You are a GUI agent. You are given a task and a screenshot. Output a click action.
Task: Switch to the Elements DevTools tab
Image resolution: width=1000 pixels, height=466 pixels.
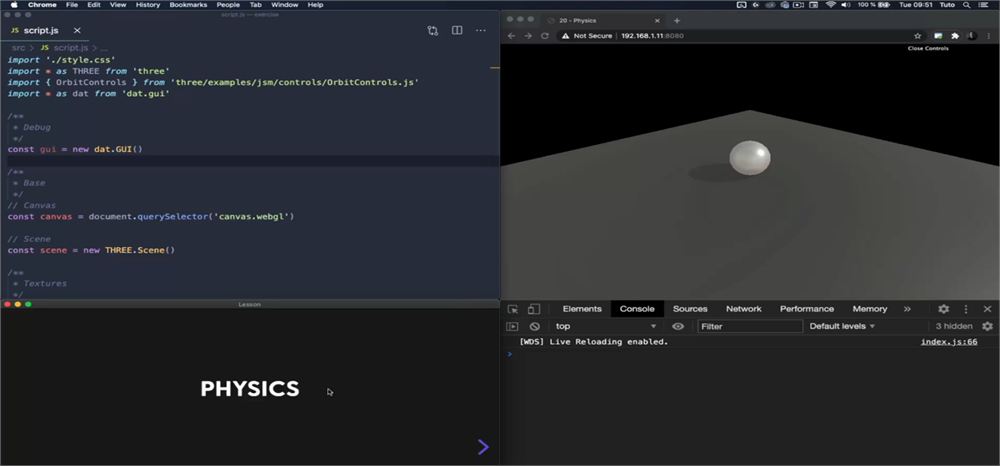(582, 309)
